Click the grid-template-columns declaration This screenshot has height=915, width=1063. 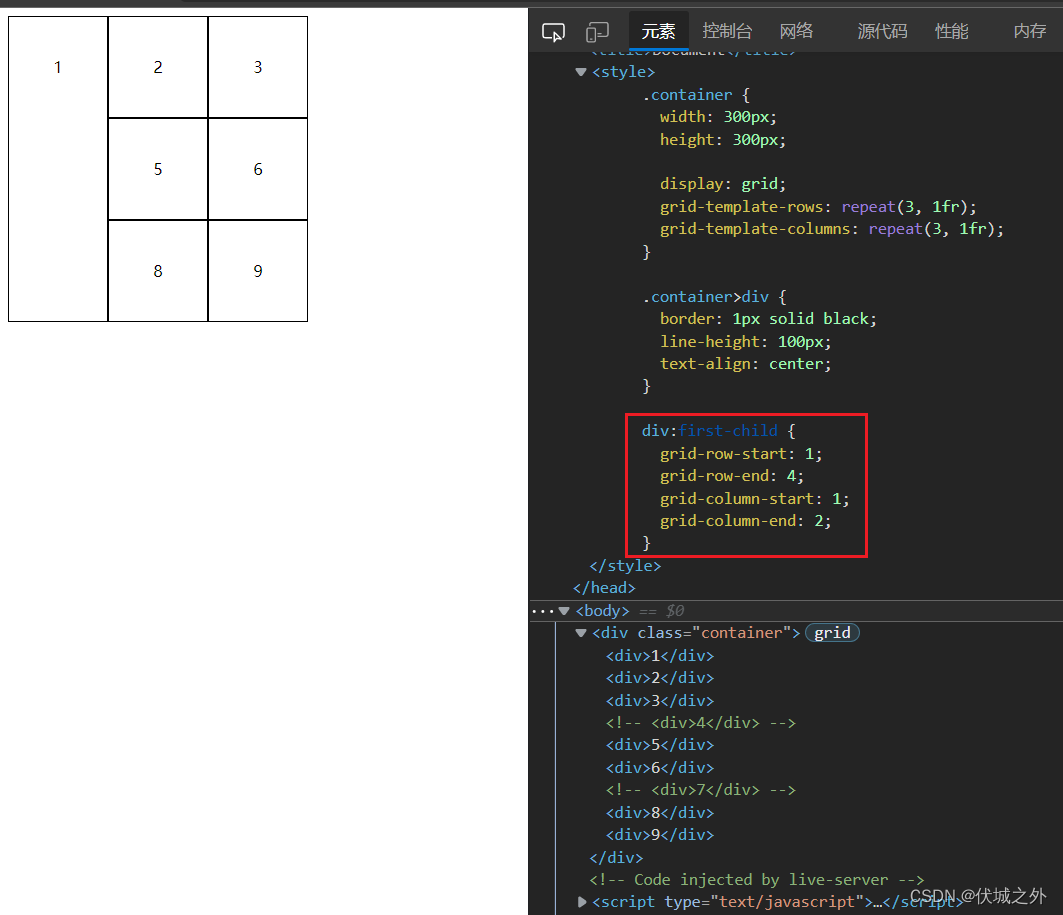[832, 229]
